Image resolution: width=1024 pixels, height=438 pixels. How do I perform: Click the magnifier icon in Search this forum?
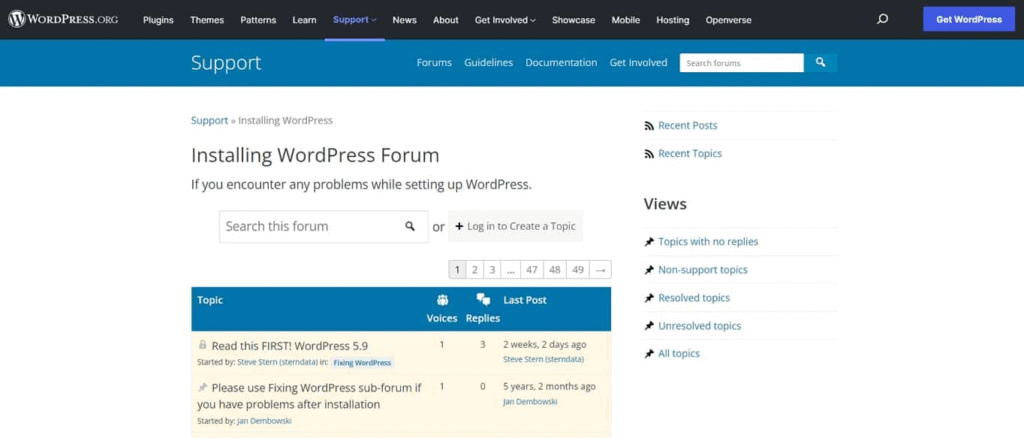tap(410, 227)
